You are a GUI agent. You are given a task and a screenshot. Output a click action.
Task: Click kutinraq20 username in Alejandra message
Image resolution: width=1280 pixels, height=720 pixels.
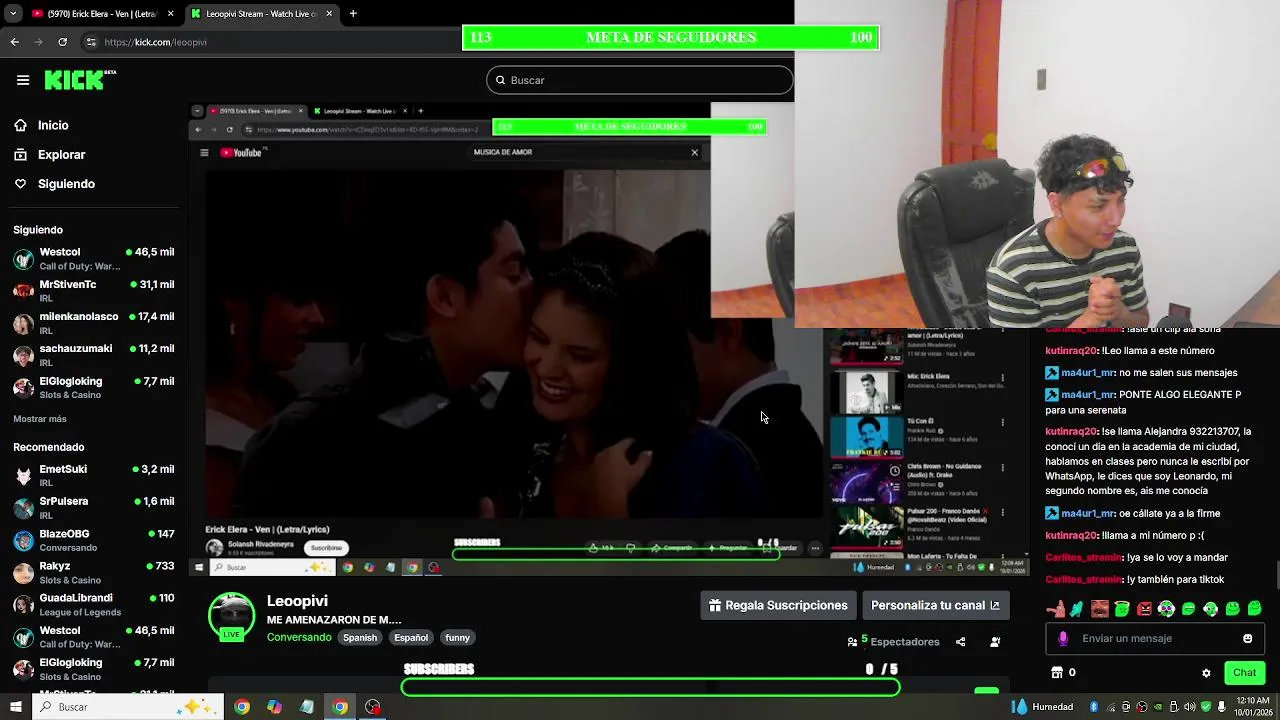coord(1071,432)
